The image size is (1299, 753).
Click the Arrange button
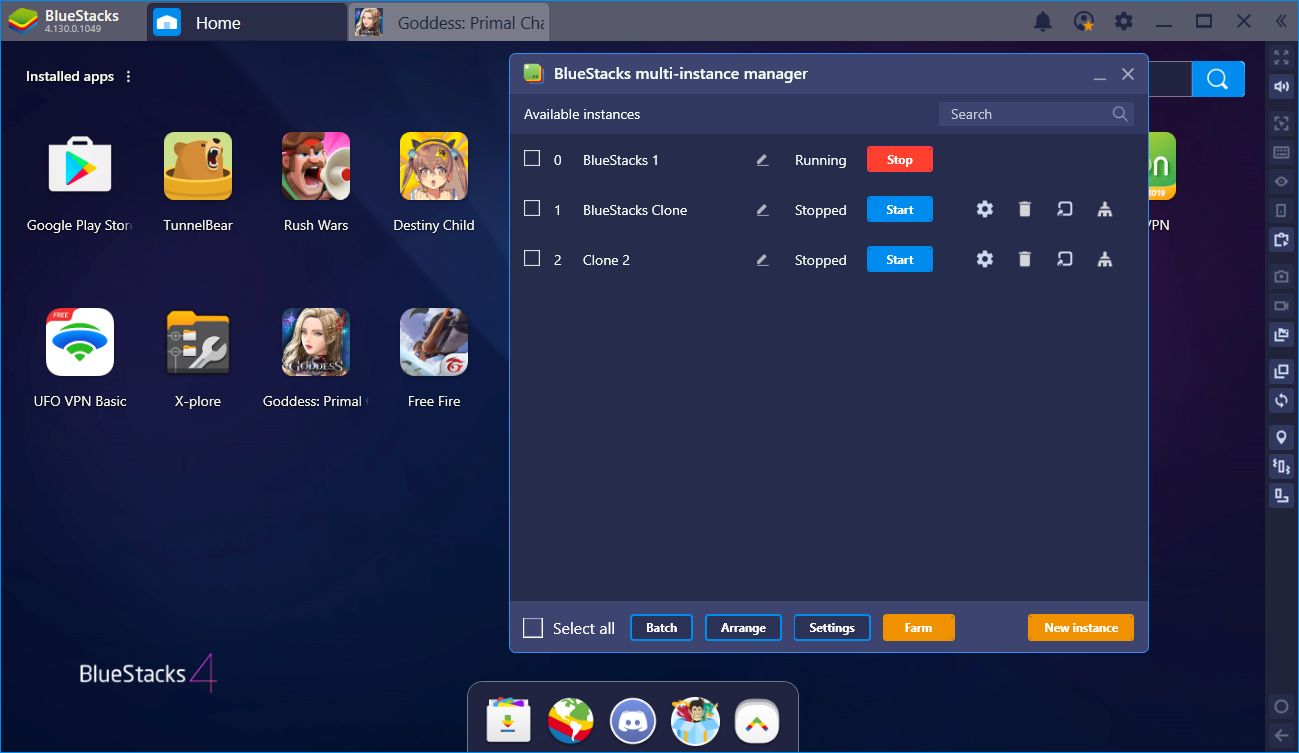point(743,627)
